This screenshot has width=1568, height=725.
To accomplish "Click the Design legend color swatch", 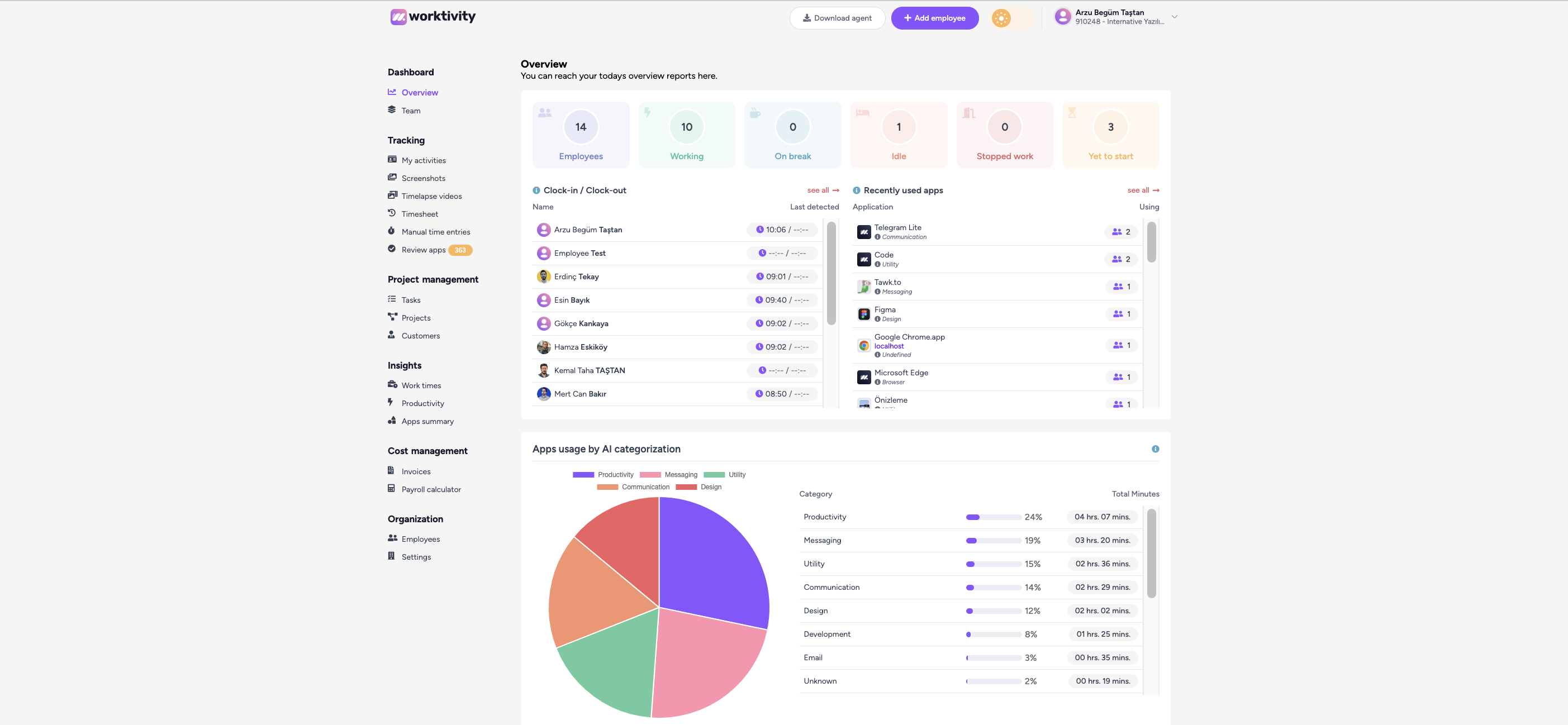I will point(686,487).
